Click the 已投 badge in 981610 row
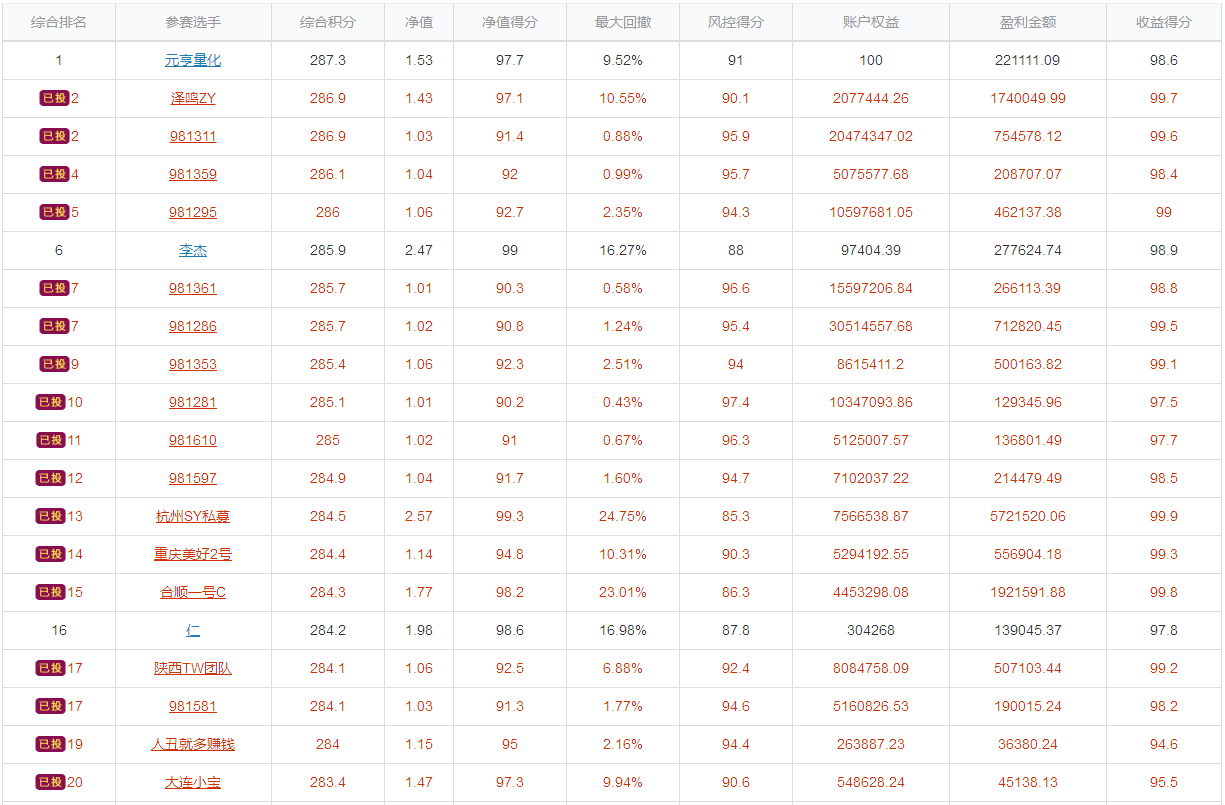The width and height of the screenshot is (1225, 805). [50, 440]
